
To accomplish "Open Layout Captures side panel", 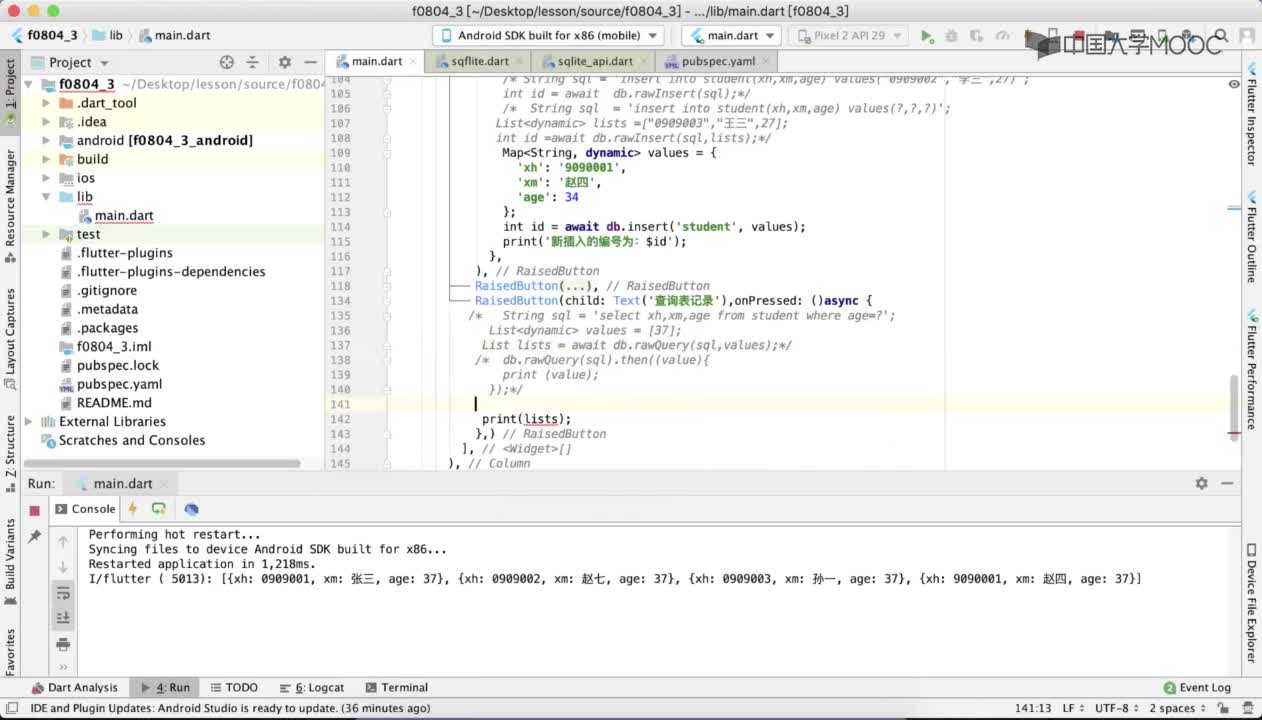I will pos(10,338).
